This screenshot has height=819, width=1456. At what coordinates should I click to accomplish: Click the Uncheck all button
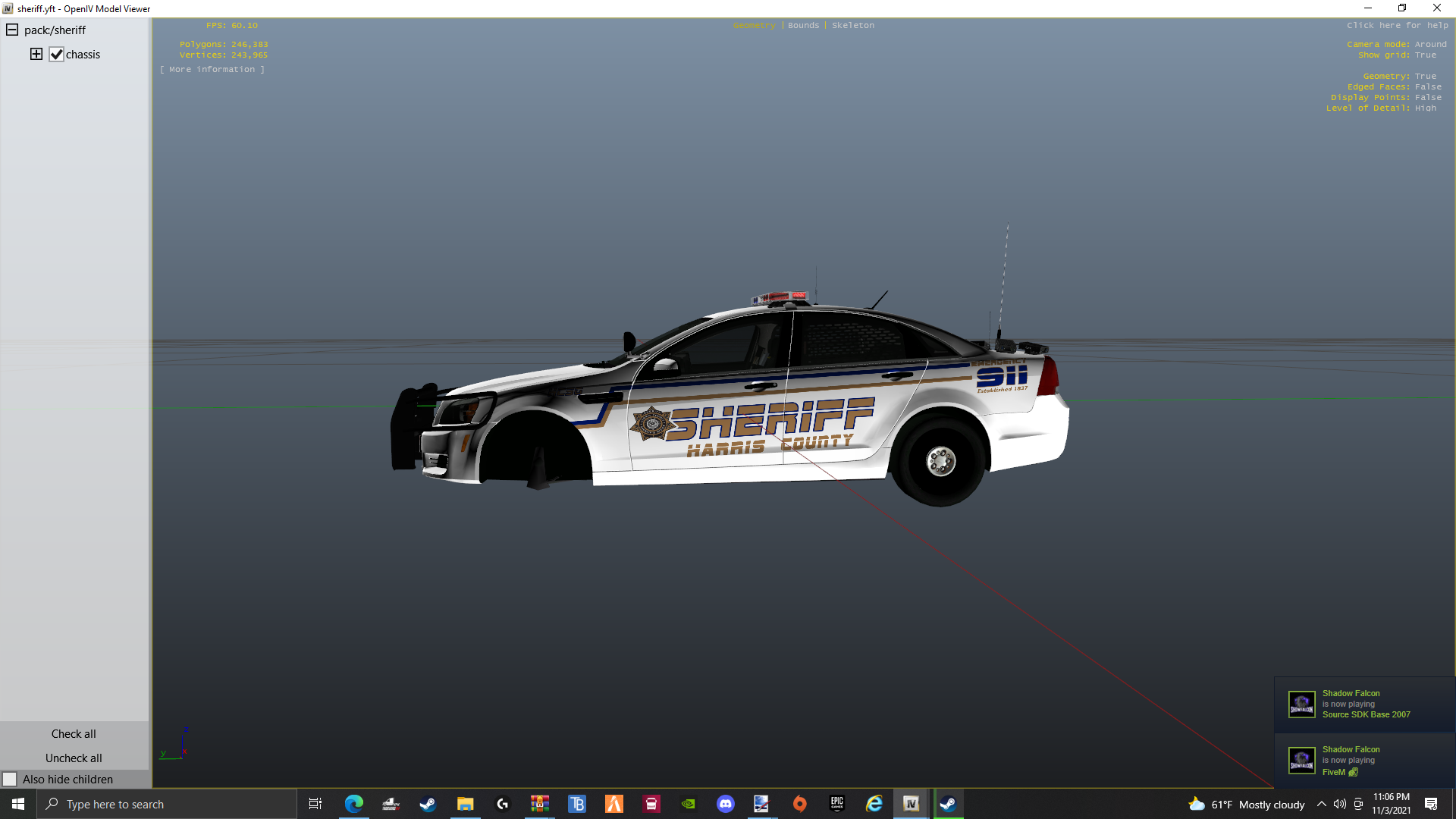point(74,758)
